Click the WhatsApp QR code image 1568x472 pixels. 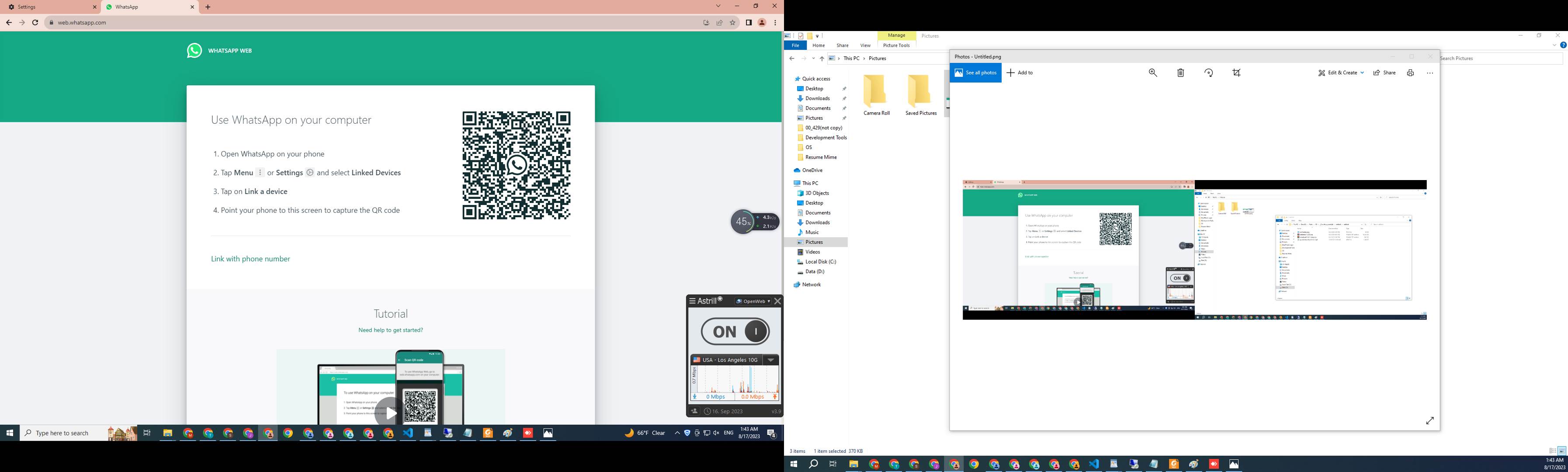coord(516,165)
